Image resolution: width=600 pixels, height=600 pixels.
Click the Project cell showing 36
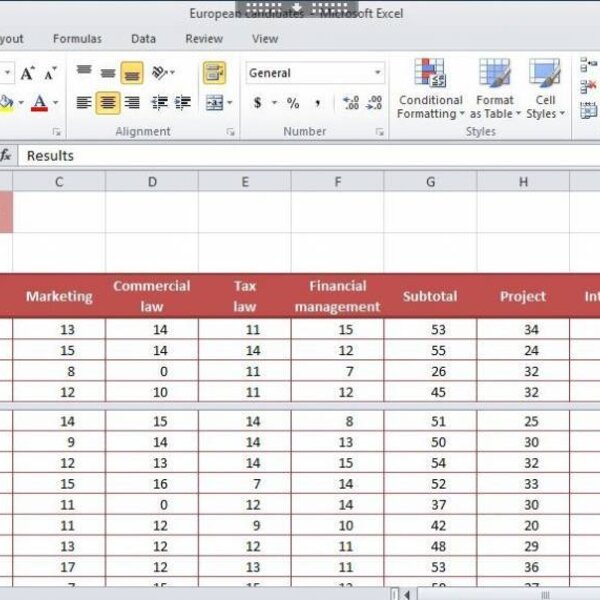[523, 567]
